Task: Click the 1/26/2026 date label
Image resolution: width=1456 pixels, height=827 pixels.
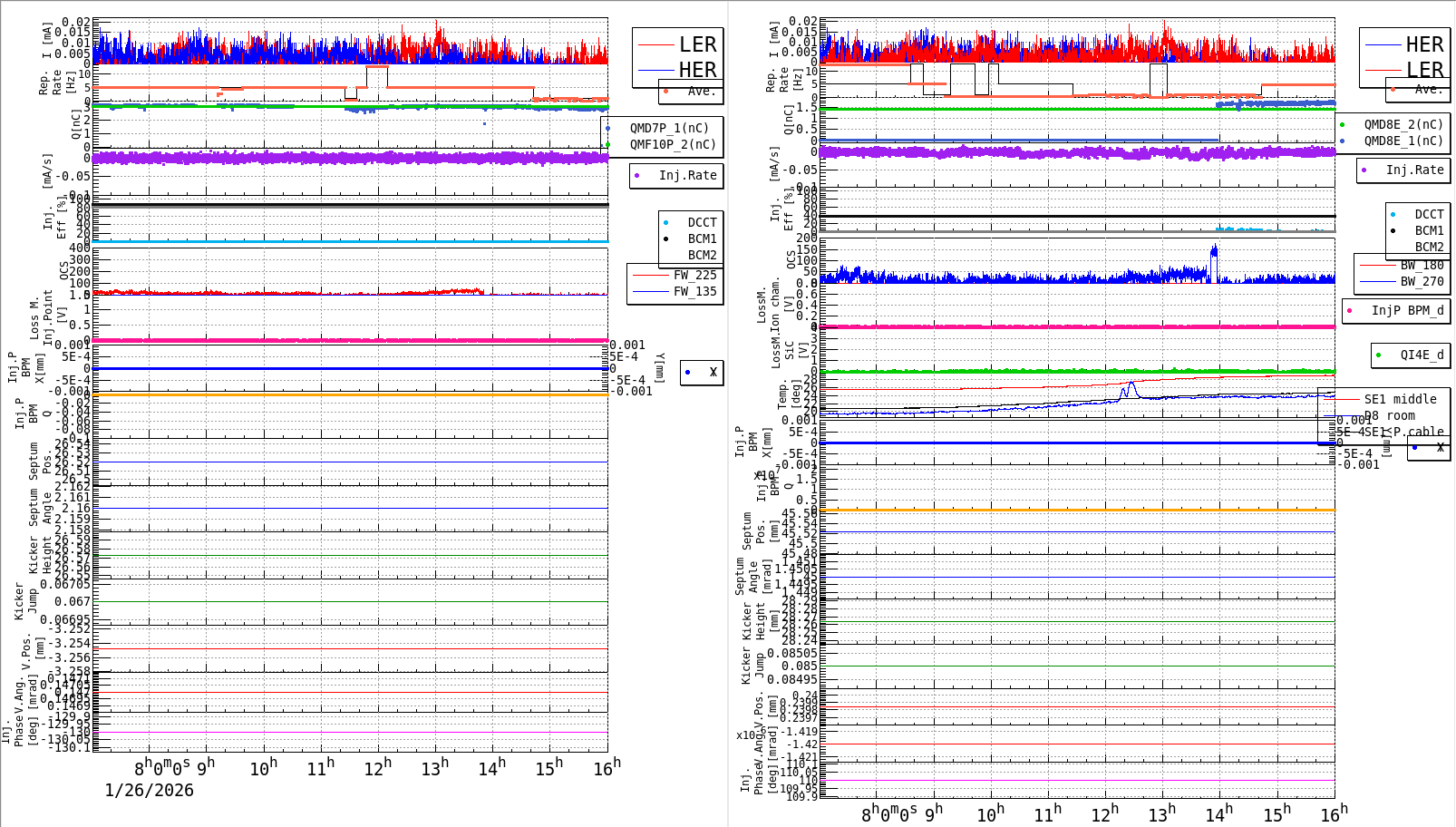Action: (x=148, y=790)
